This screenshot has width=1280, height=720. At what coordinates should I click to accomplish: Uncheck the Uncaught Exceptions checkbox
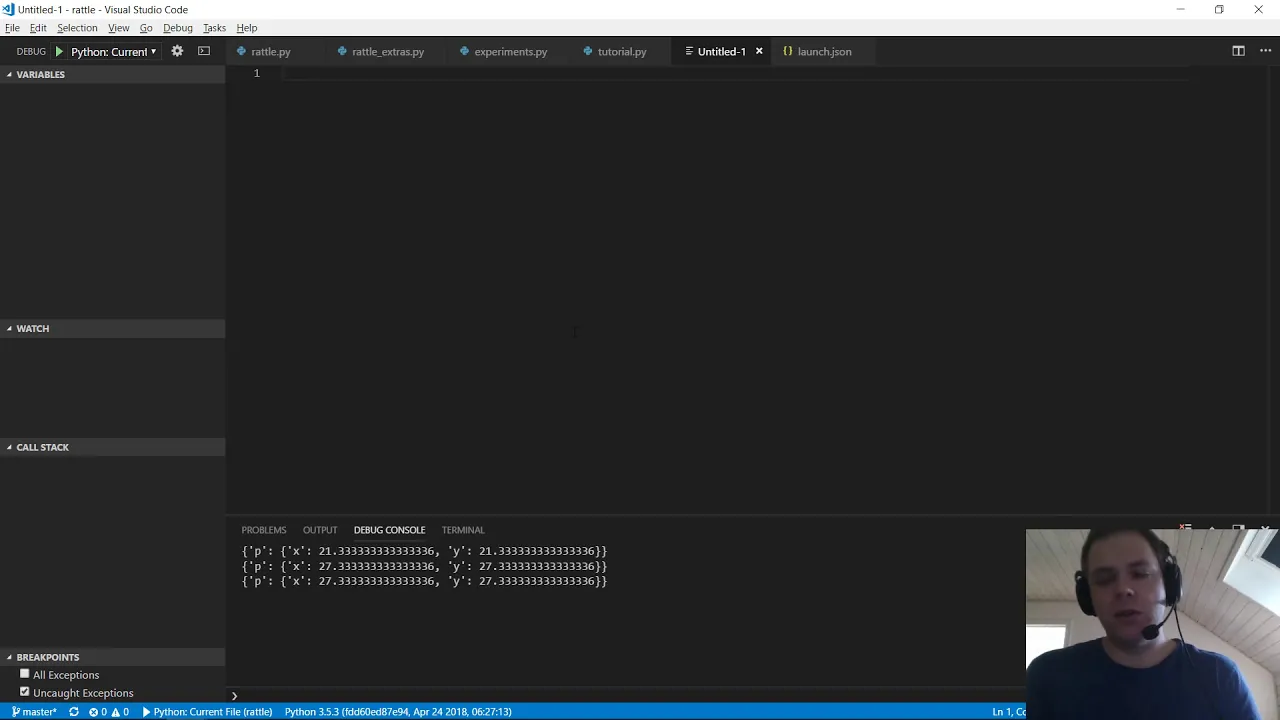click(25, 692)
